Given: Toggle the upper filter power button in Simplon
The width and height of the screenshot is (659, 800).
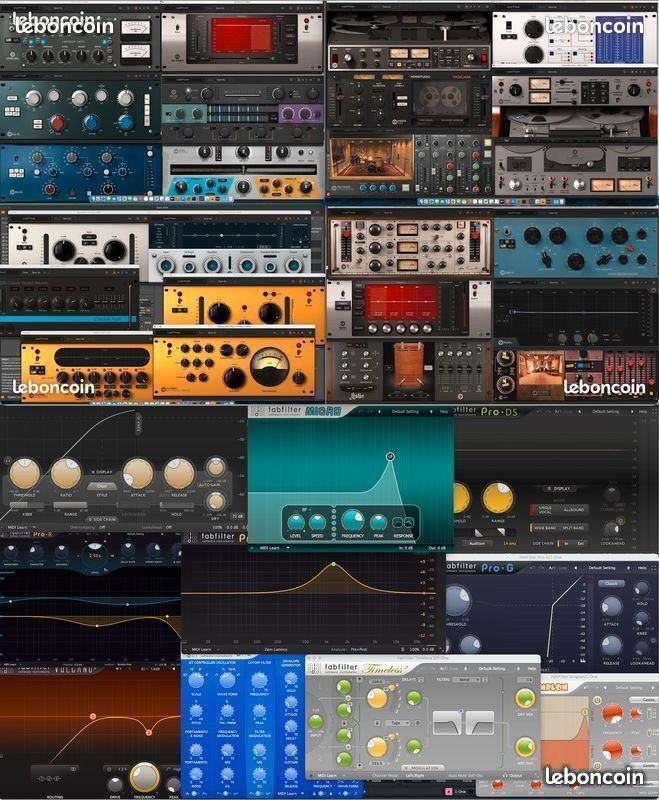Looking at the screenshot, I should (597, 700).
